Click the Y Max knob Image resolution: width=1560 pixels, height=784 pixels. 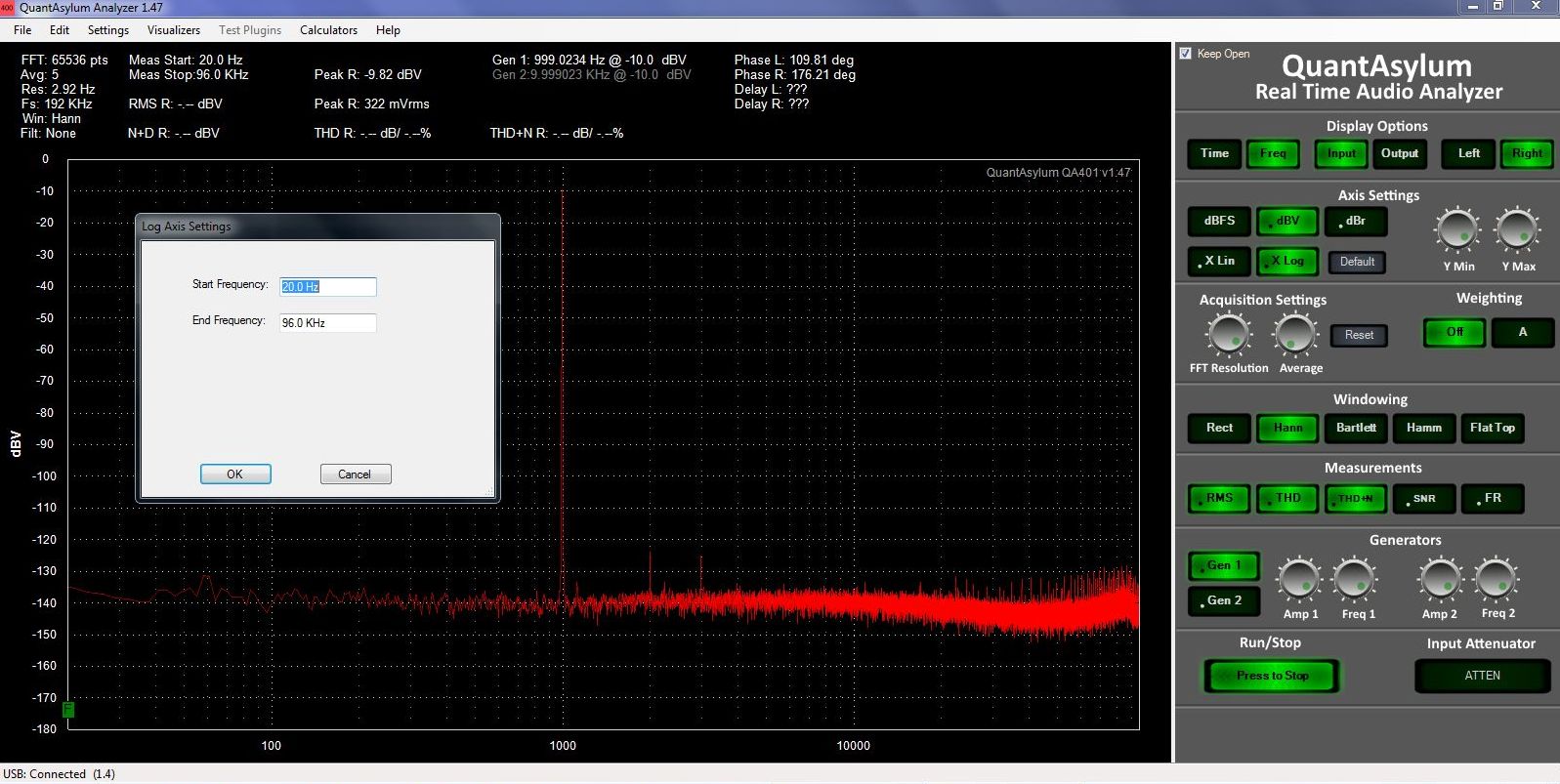click(1517, 230)
